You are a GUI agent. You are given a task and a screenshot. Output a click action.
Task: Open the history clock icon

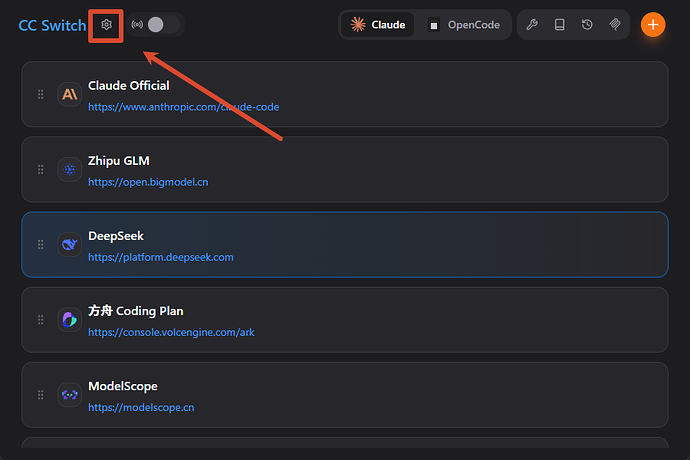pyautogui.click(x=587, y=25)
